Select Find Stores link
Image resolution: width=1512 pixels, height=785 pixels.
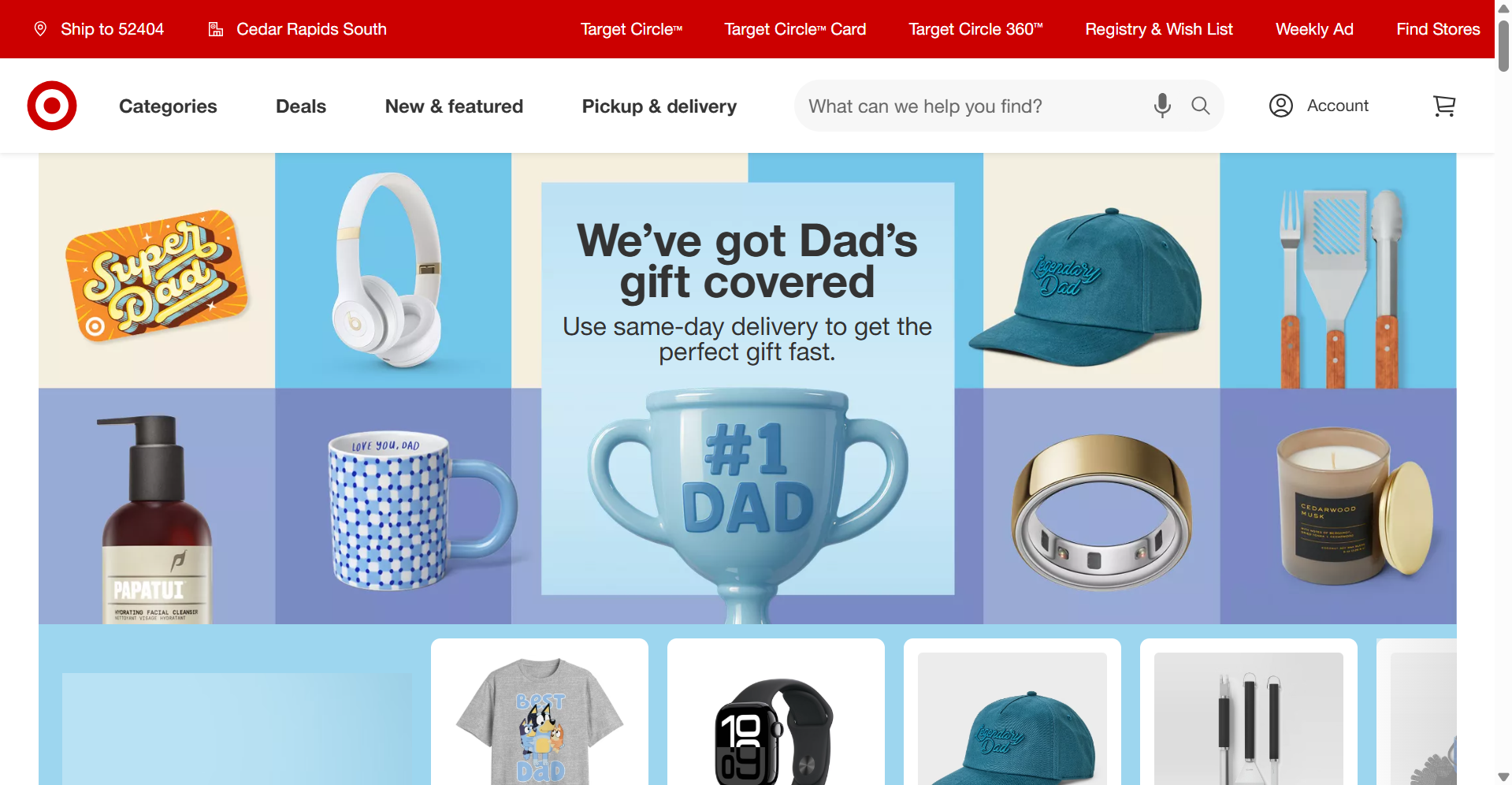1438,29
